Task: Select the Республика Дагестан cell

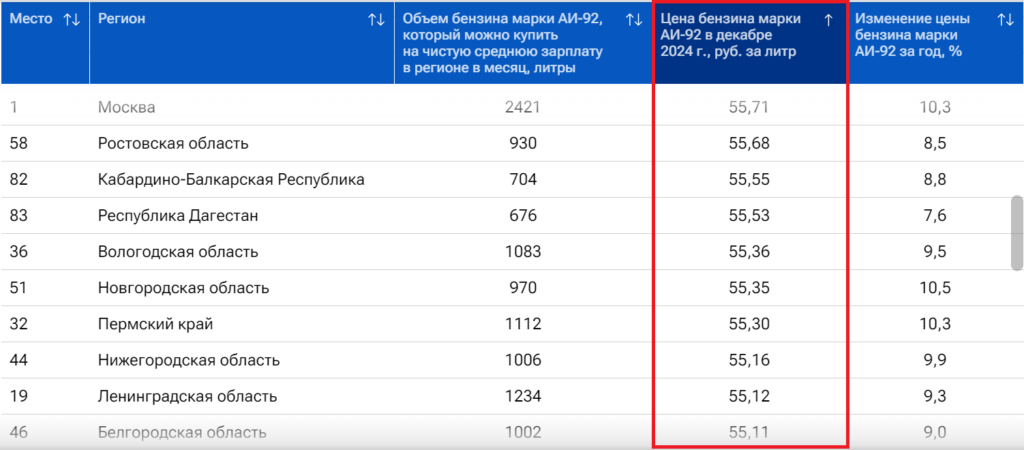Action: pyautogui.click(x=178, y=216)
